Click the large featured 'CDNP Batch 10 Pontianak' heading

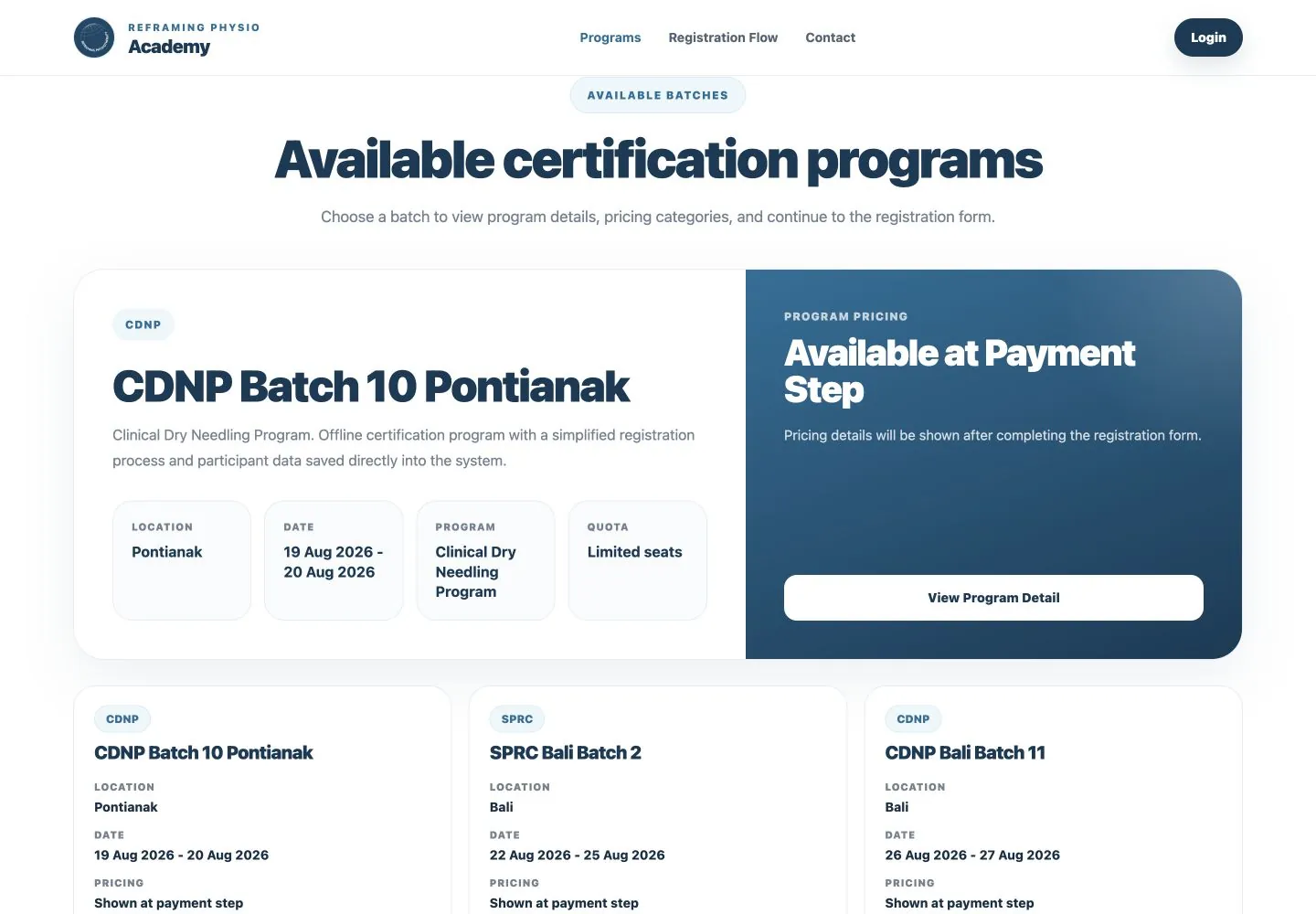tap(371, 387)
